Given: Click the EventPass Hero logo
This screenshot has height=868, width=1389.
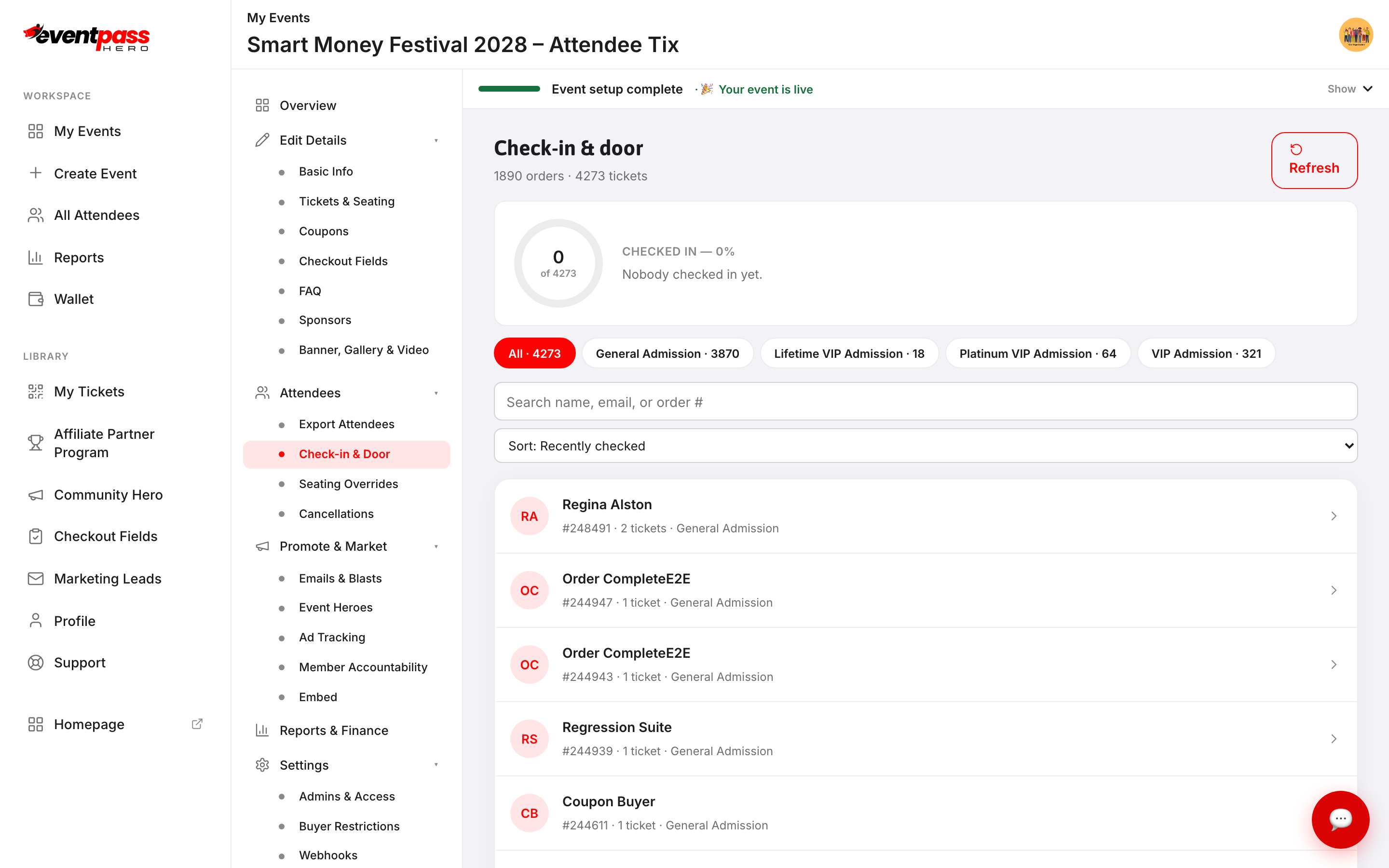Looking at the screenshot, I should [86, 38].
